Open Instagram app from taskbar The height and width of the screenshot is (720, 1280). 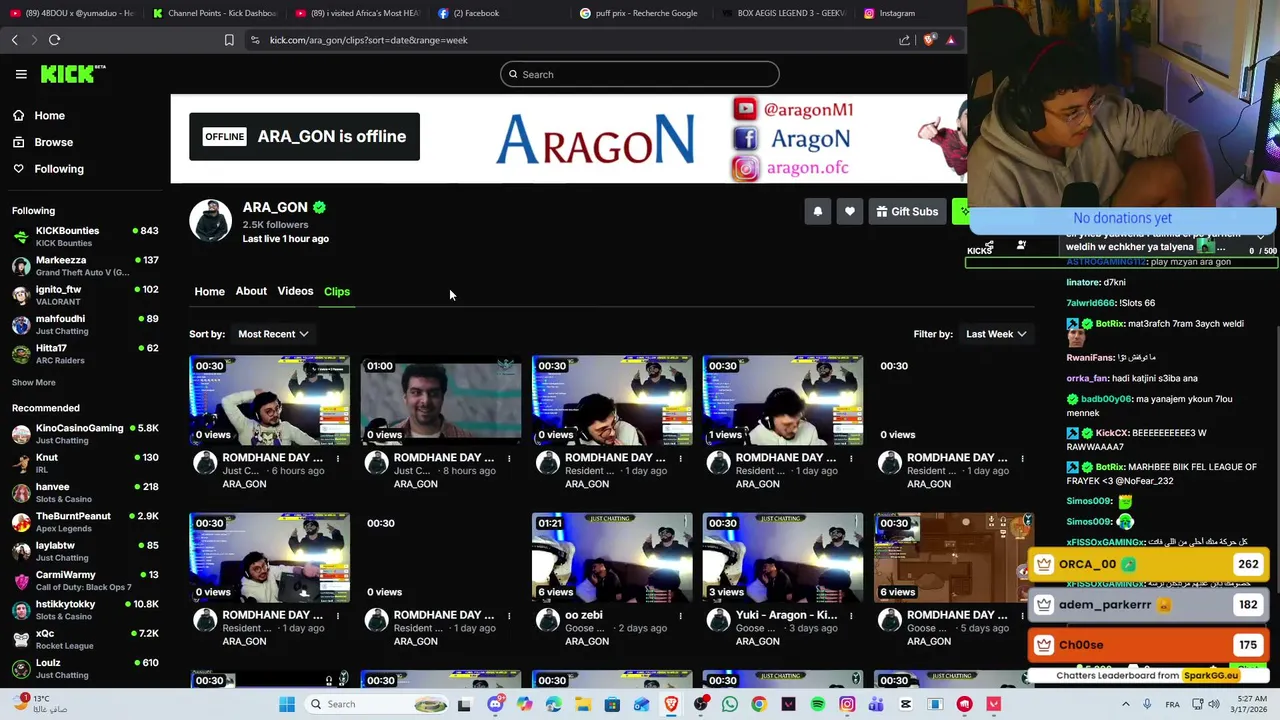coord(847,704)
